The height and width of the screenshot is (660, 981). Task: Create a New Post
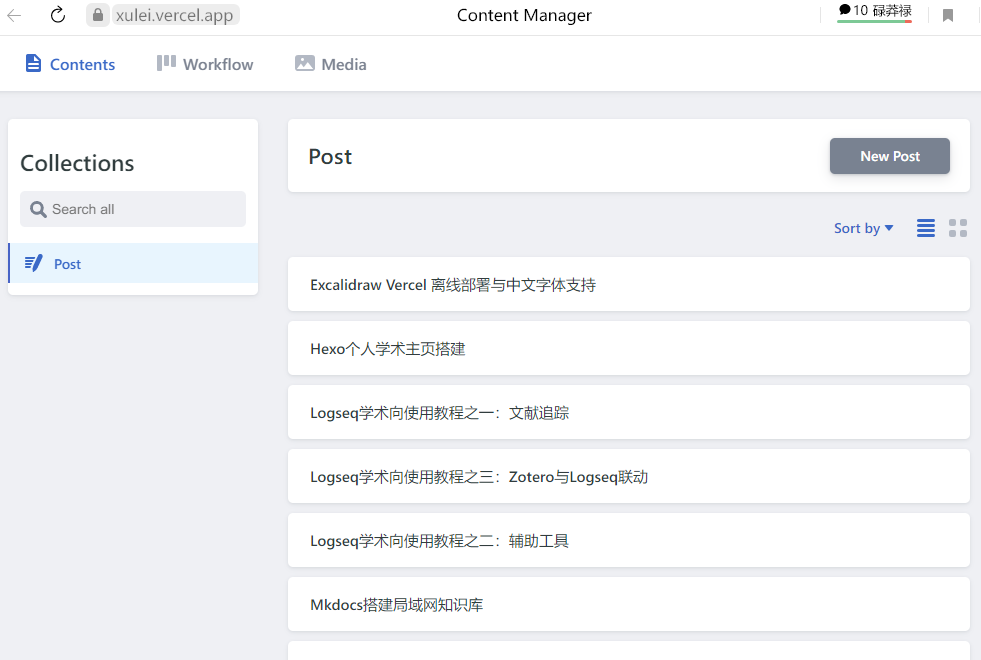(x=889, y=156)
